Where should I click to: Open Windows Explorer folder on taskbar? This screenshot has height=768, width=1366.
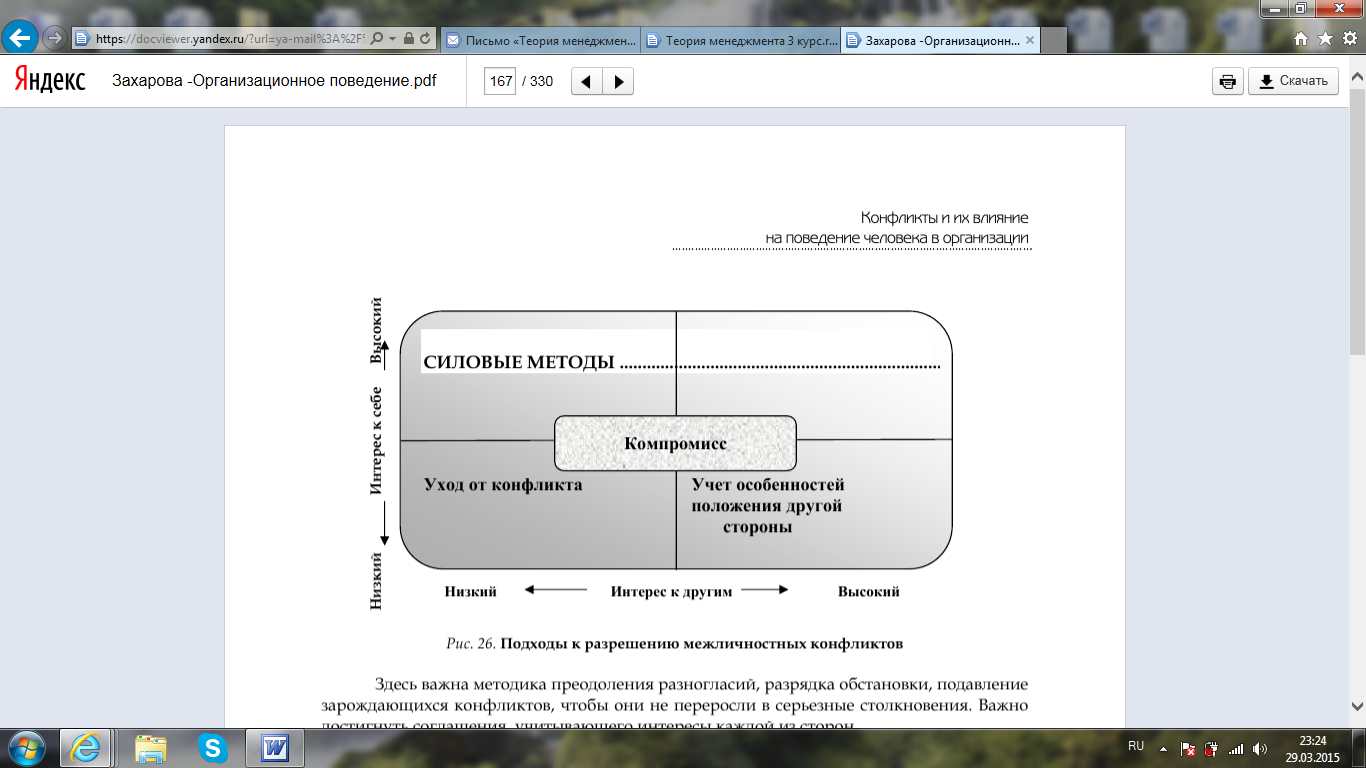click(151, 747)
